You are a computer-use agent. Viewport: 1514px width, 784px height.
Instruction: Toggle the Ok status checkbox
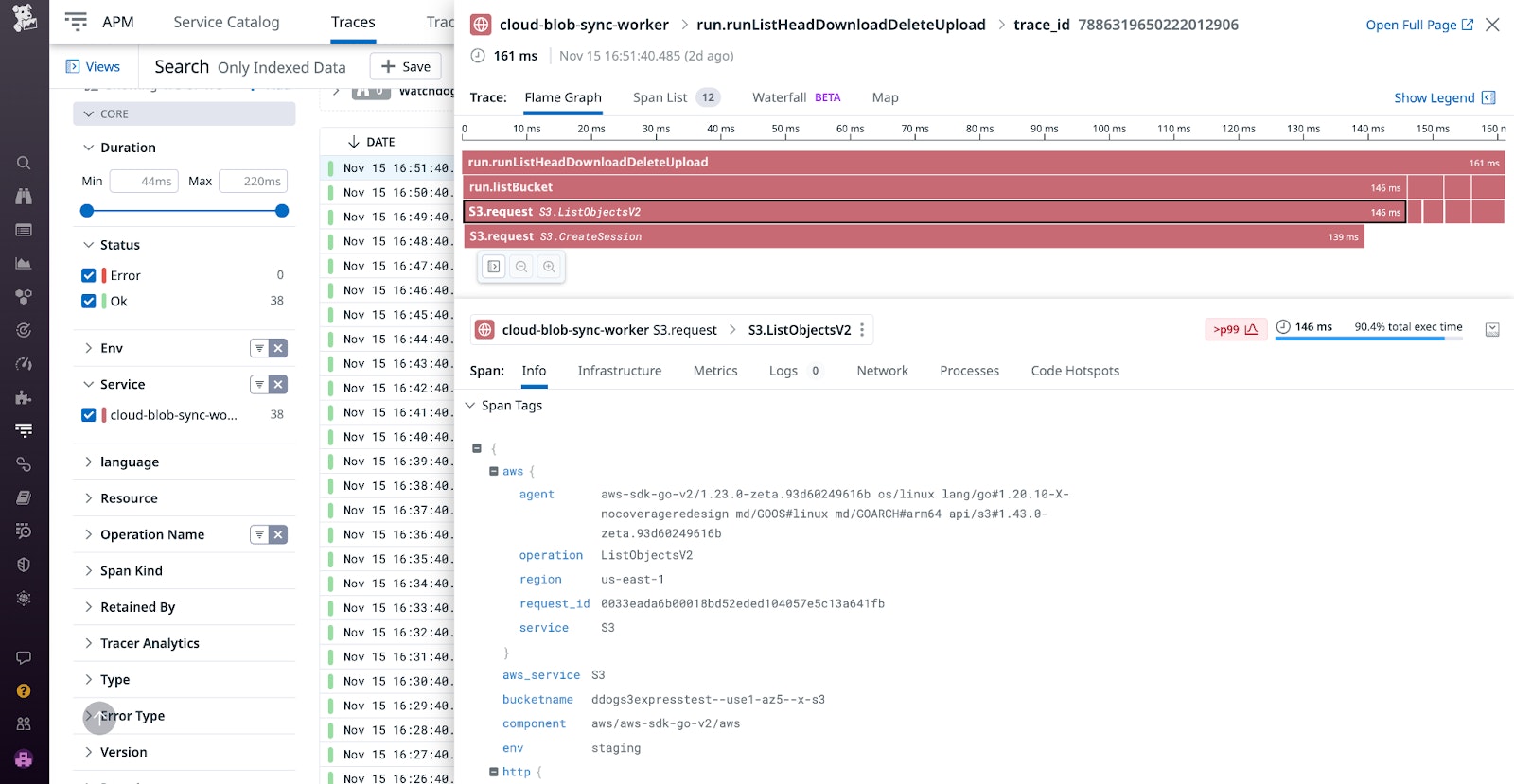click(x=89, y=301)
